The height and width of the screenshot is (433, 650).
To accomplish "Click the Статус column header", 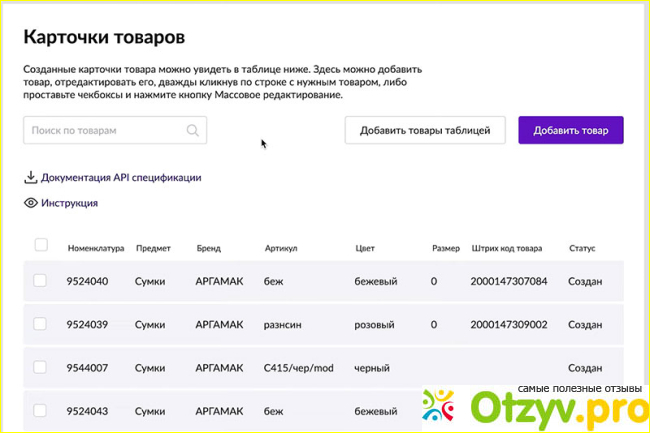I will [x=582, y=248].
